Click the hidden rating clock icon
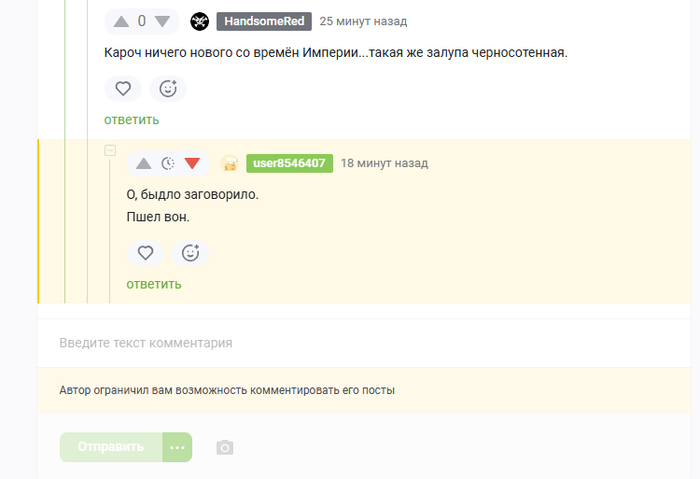Screen dimensions: 700x479 tap(168, 163)
